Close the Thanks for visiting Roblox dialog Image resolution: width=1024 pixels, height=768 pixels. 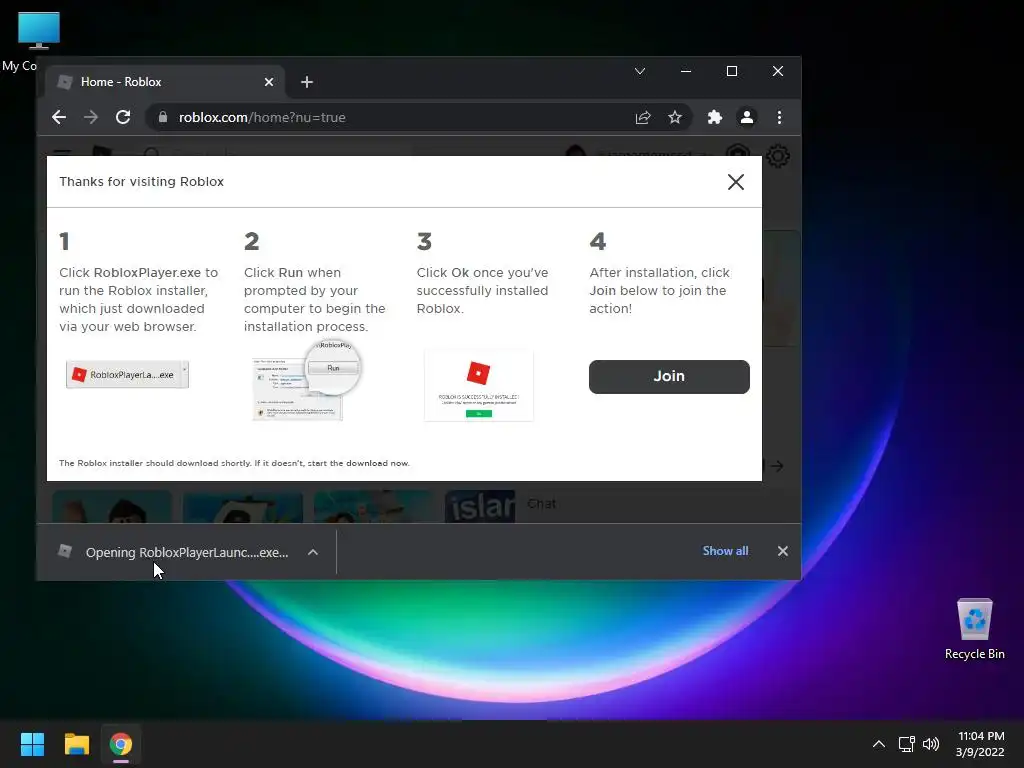click(736, 182)
